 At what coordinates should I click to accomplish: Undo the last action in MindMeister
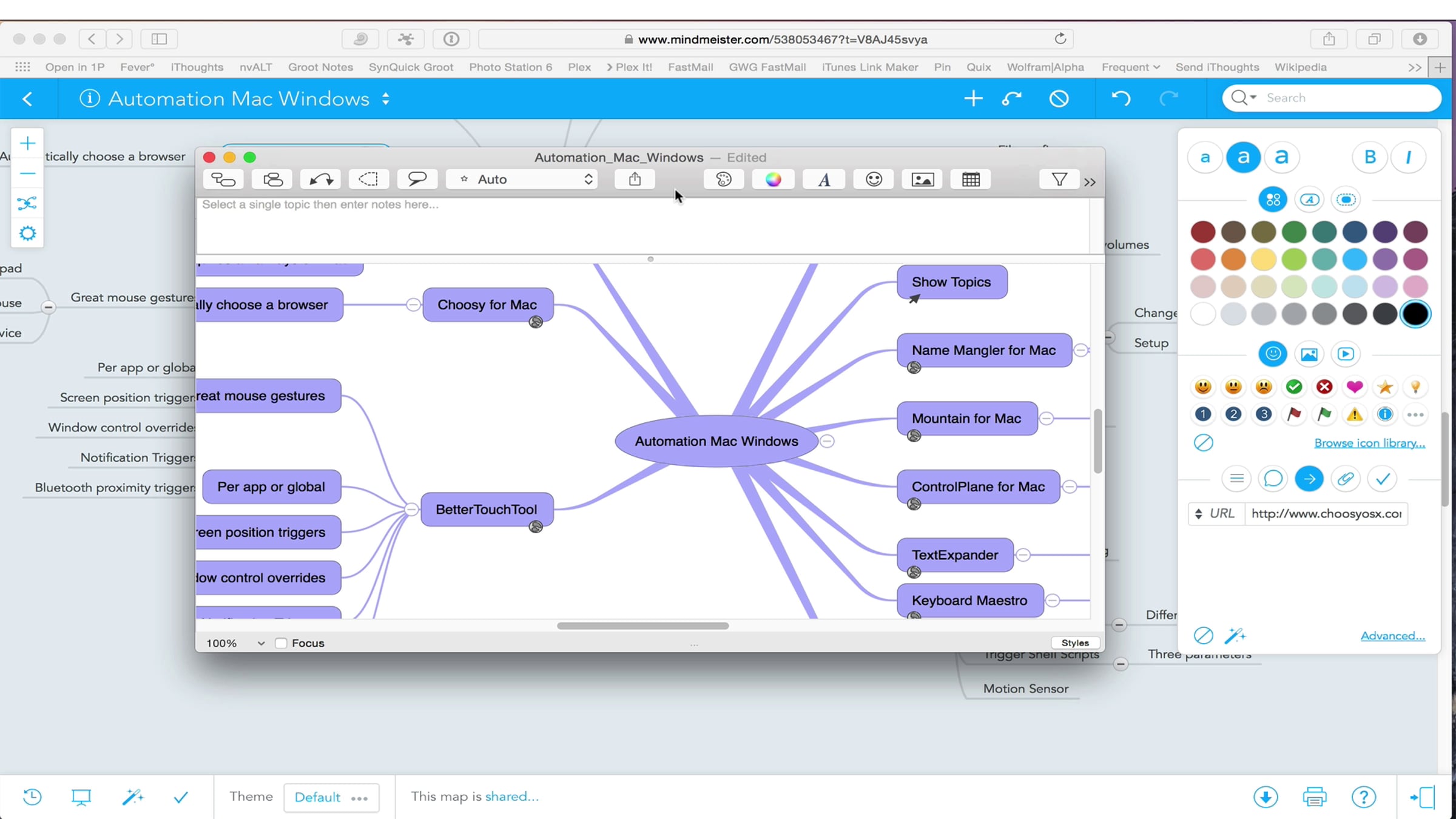(1121, 98)
